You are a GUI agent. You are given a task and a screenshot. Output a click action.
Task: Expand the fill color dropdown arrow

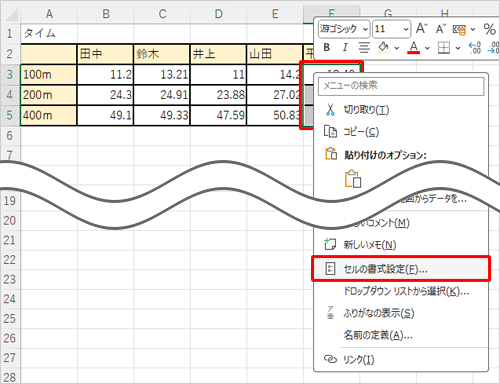pos(397,48)
